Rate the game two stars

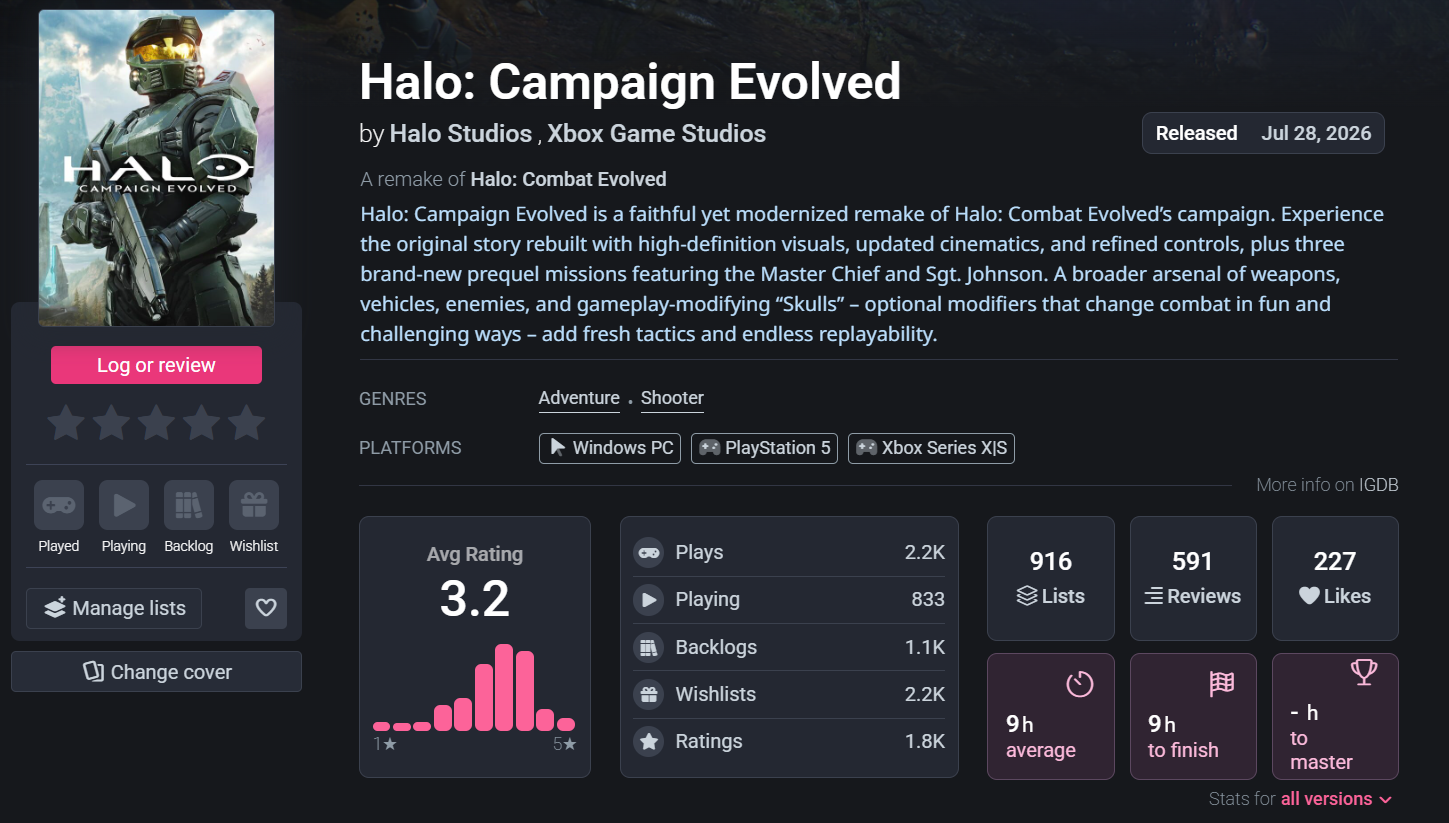pyautogui.click(x=111, y=423)
